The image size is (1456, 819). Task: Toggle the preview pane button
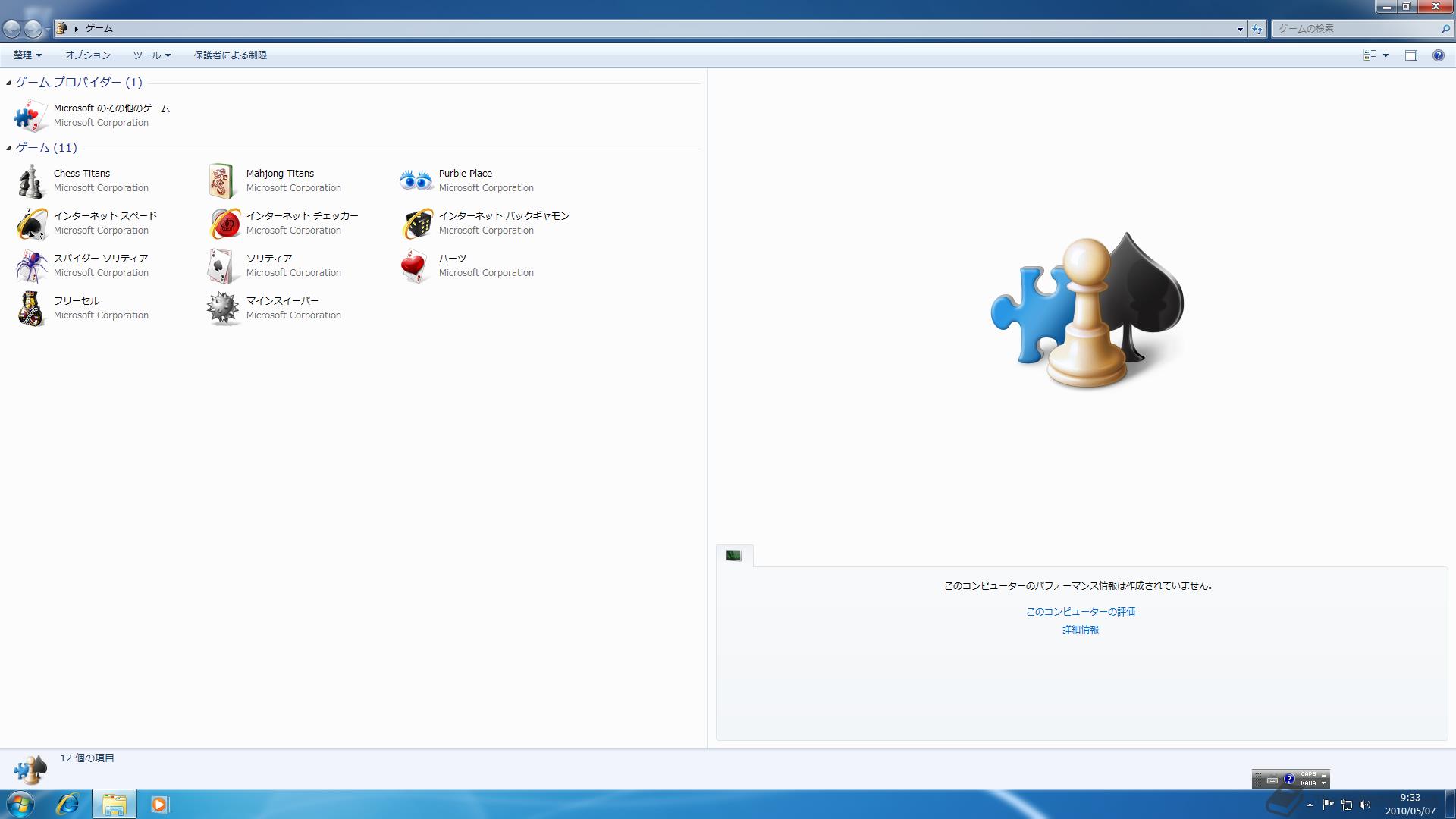coord(1410,55)
